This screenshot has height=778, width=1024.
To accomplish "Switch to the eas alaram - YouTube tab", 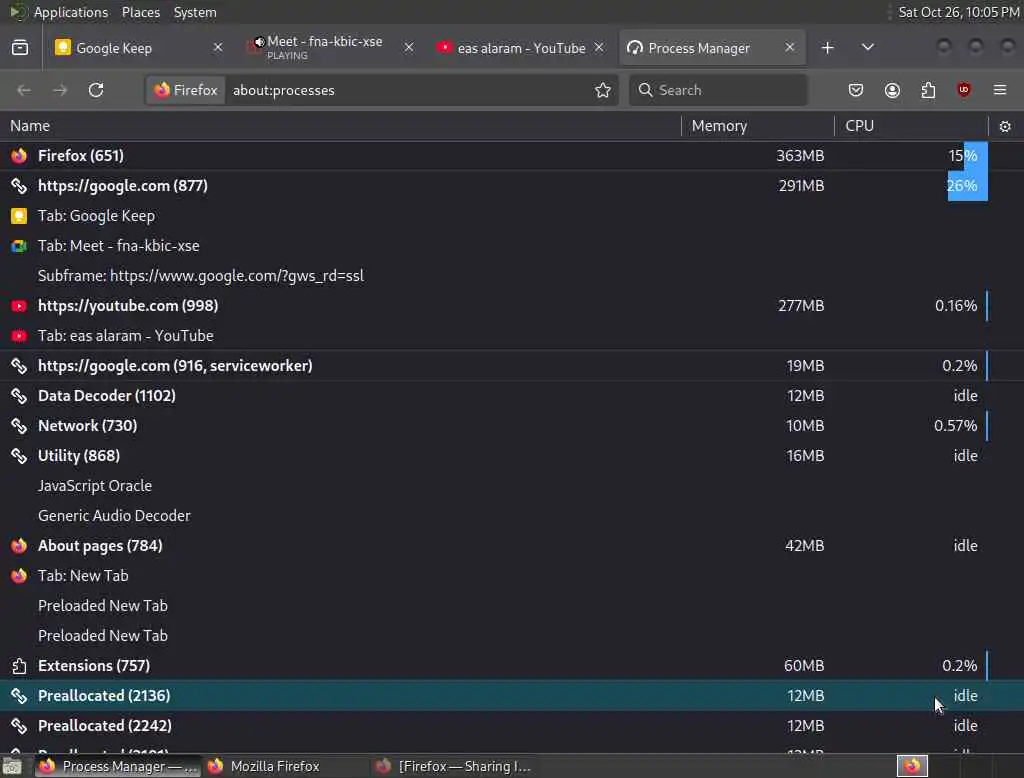I will tap(520, 48).
